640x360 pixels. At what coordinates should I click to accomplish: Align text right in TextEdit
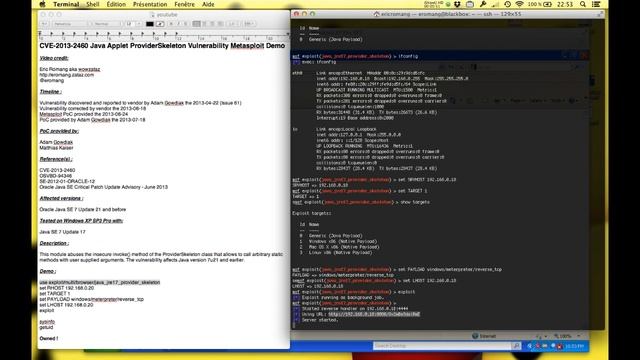coord(220,24)
